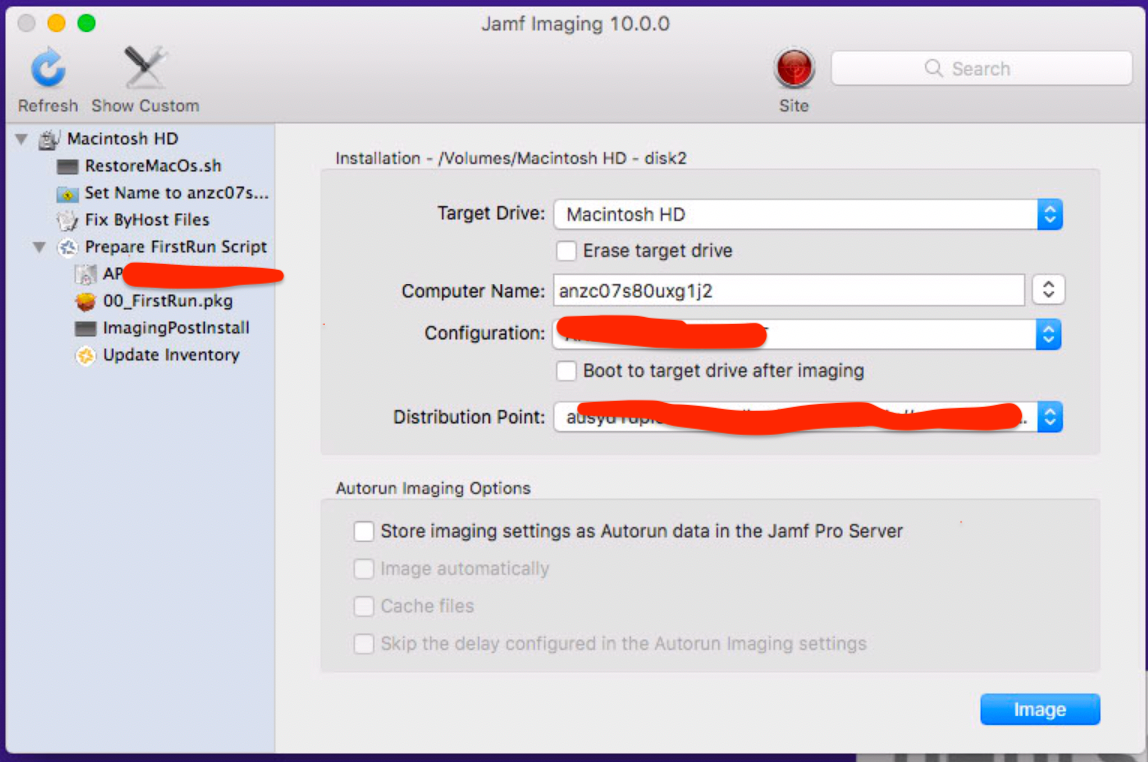Click the Set Name to anzc07s icon
This screenshot has height=762, width=1148.
pyautogui.click(x=67, y=194)
